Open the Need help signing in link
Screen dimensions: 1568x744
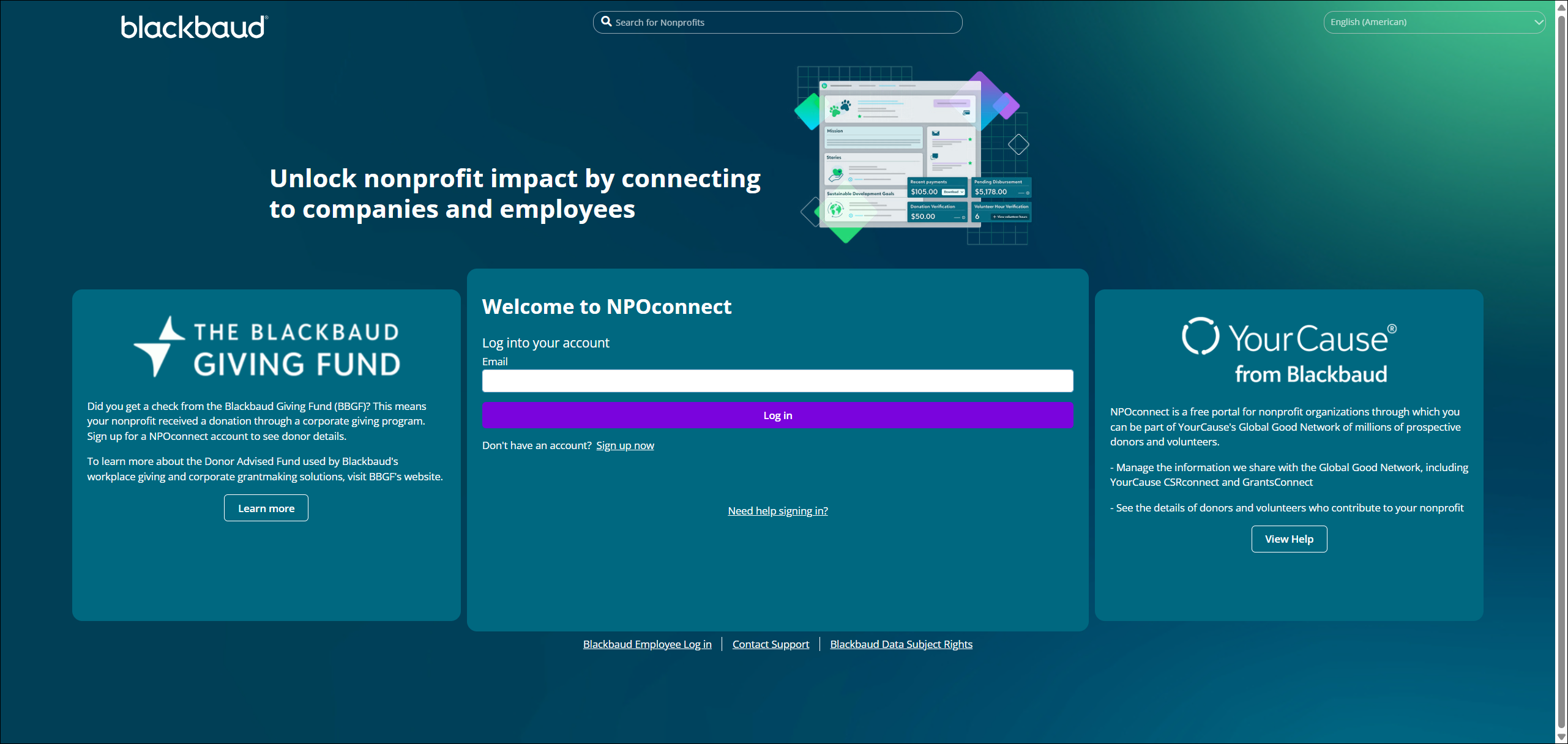coord(777,511)
